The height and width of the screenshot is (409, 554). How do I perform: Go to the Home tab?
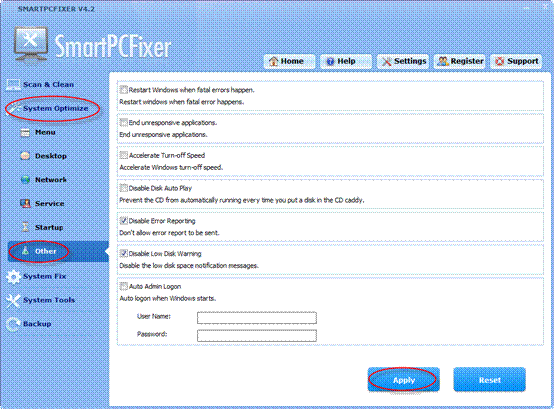tap(289, 61)
